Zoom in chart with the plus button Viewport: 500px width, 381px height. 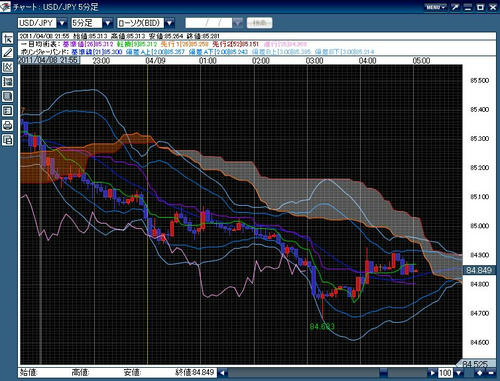(480, 373)
